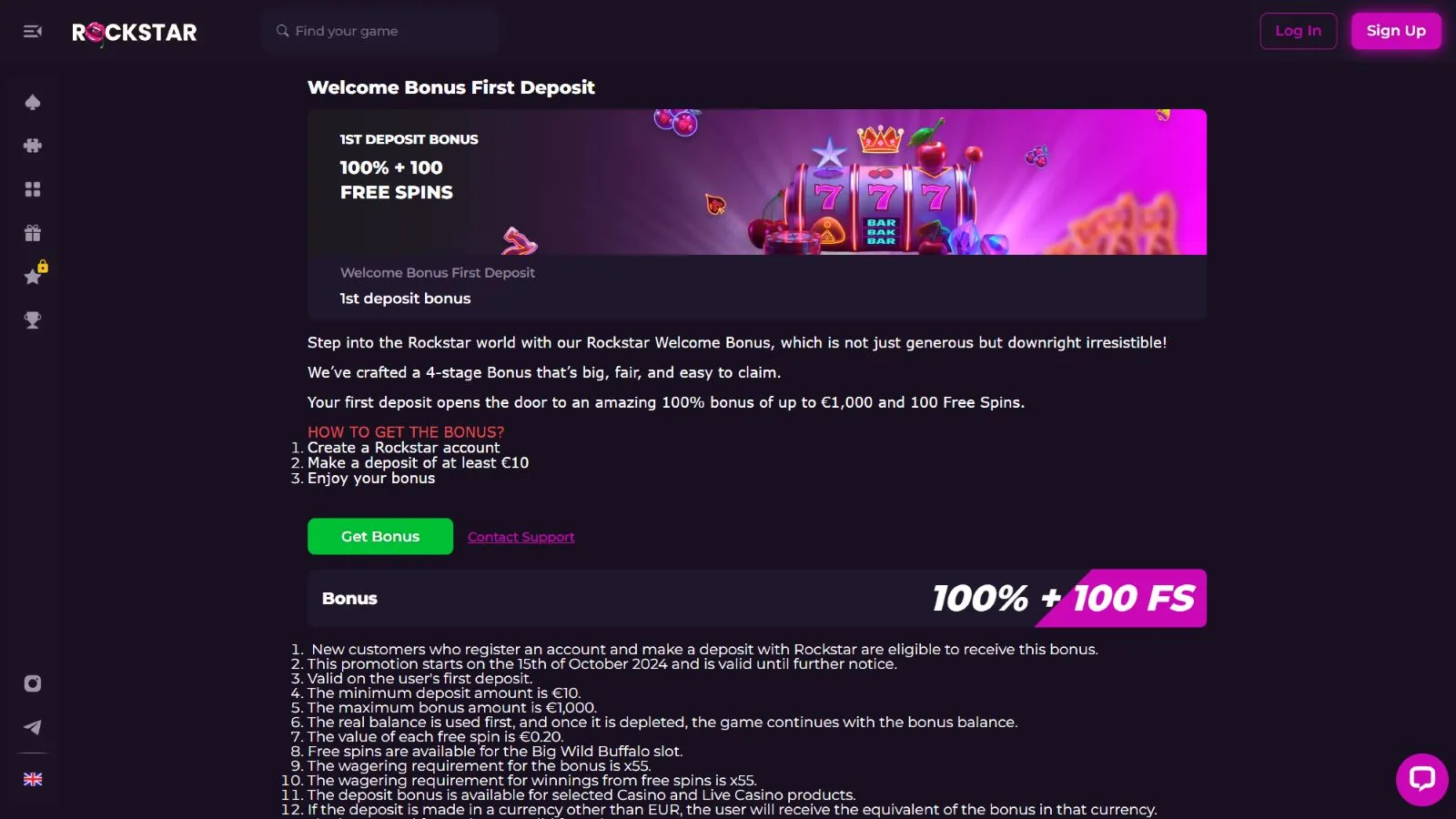Open the locked star loyalty icon
The width and height of the screenshot is (1456, 819).
(35, 274)
